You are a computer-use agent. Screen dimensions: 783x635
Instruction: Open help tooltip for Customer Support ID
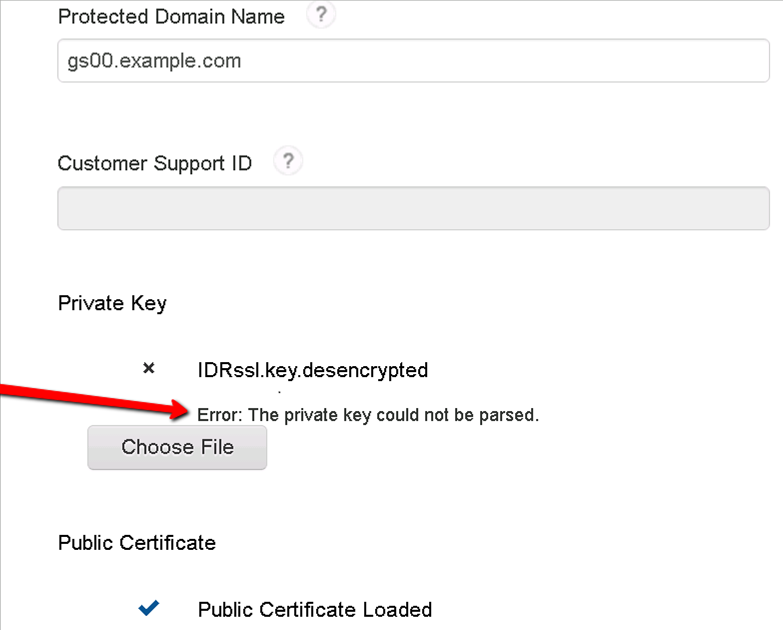(x=287, y=162)
